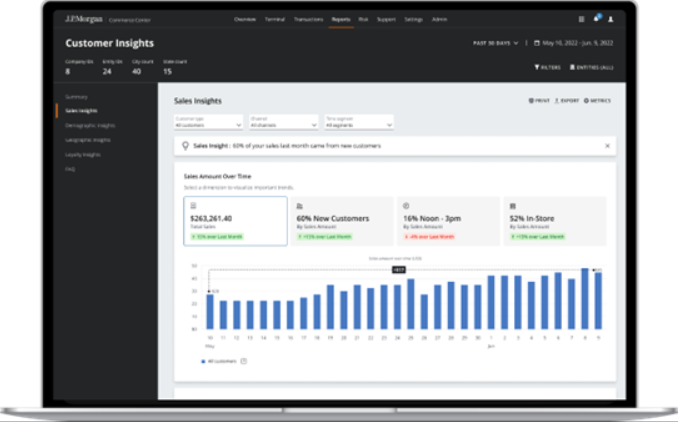Expand the PAST 30 DAYS dropdown
This screenshot has width=678, height=422.
pyautogui.click(x=496, y=43)
